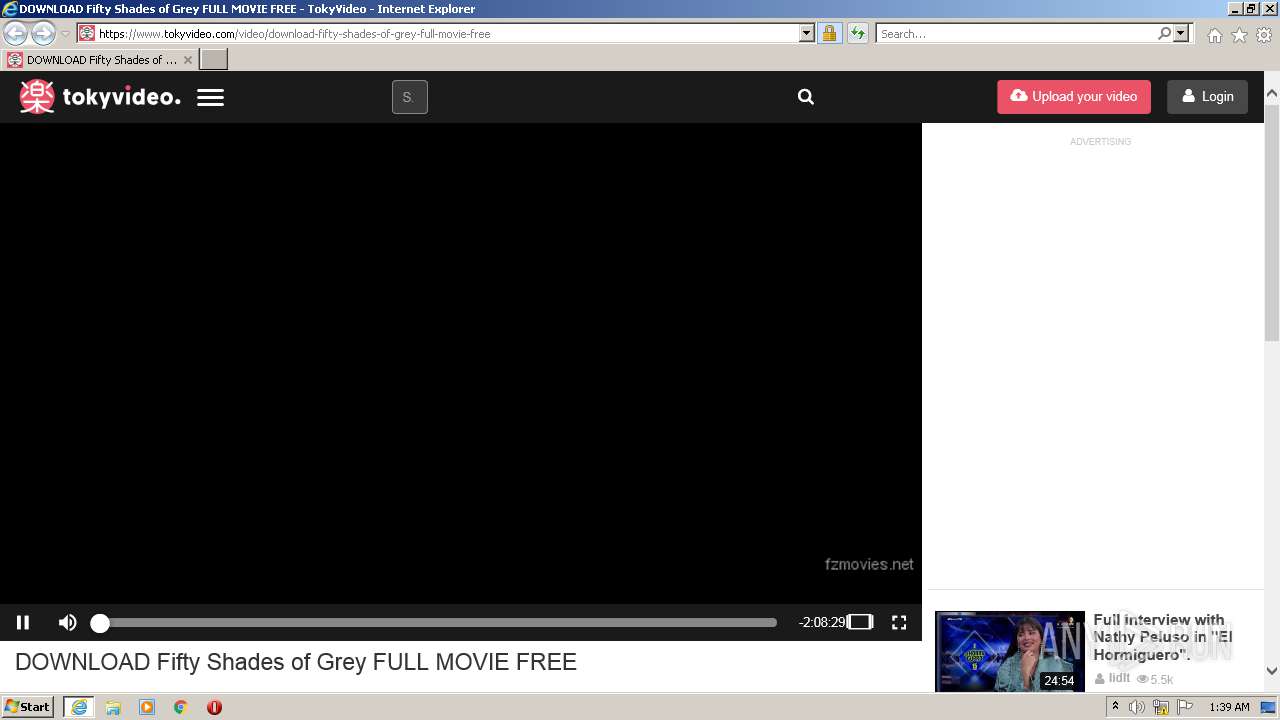
Task: Refresh the page
Action: tap(857, 33)
